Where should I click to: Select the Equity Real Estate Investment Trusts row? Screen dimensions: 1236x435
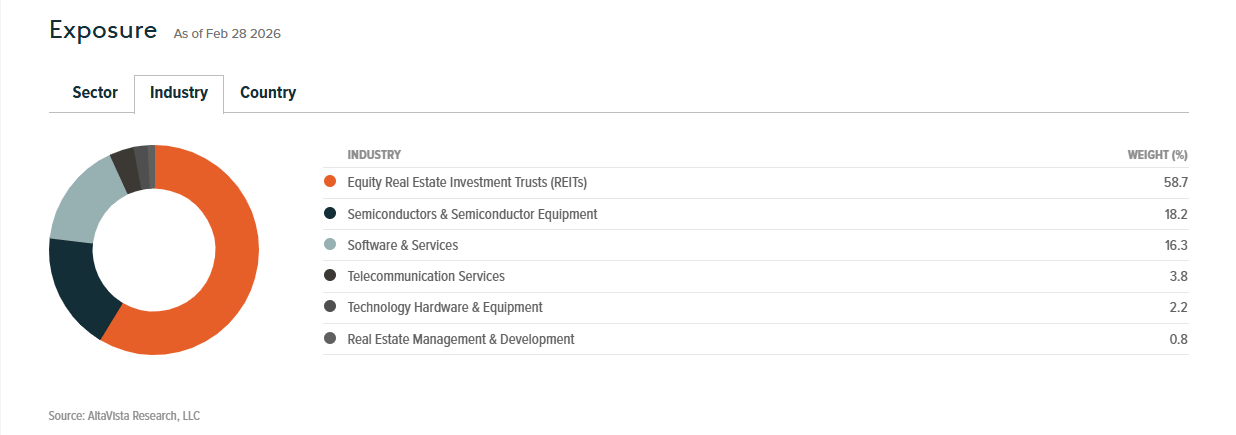pyautogui.click(x=466, y=183)
